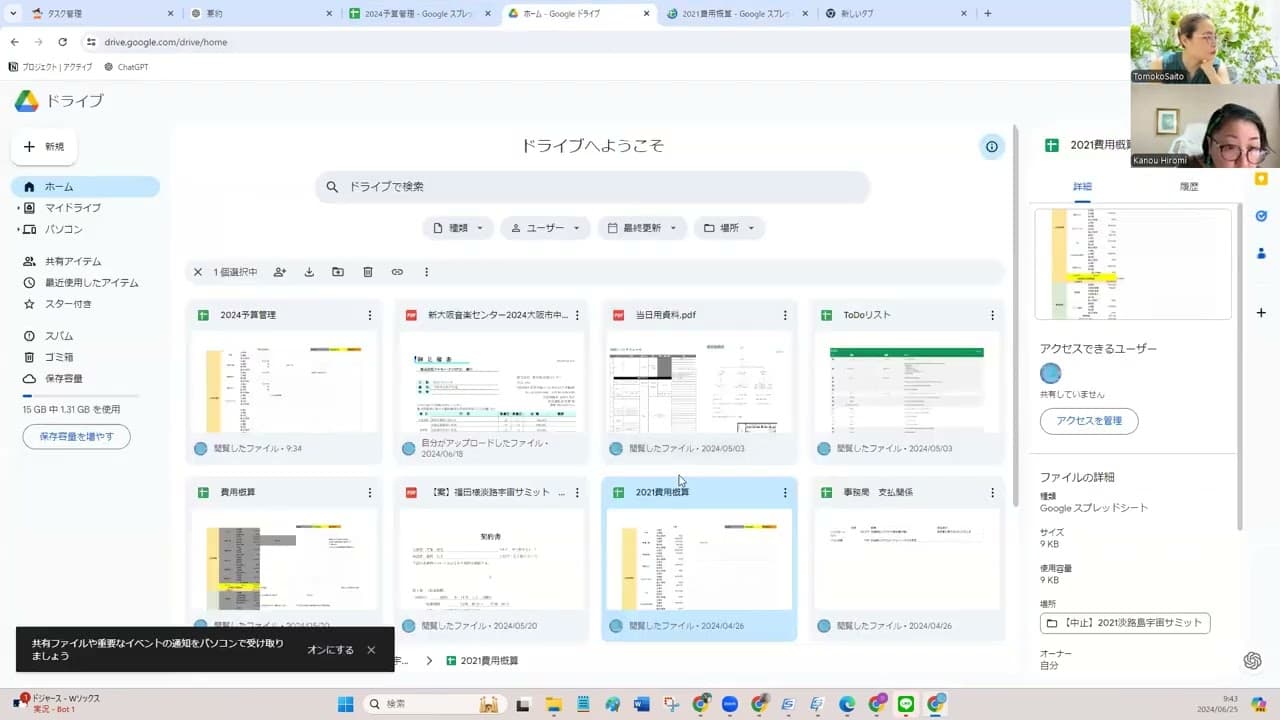Turn on notifications (オンにする)

point(330,650)
